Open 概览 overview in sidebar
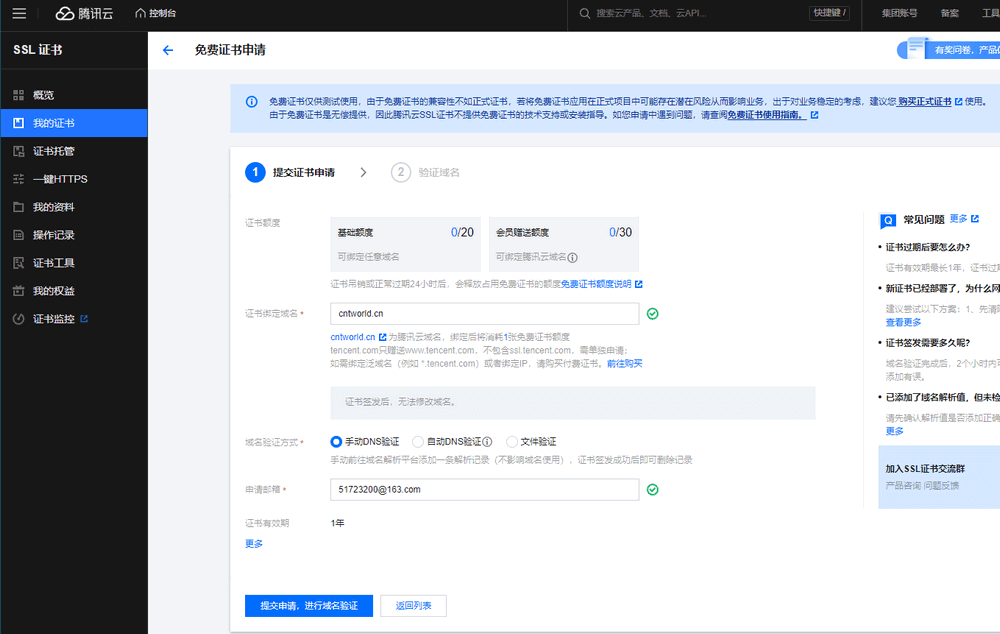 [x=43, y=95]
